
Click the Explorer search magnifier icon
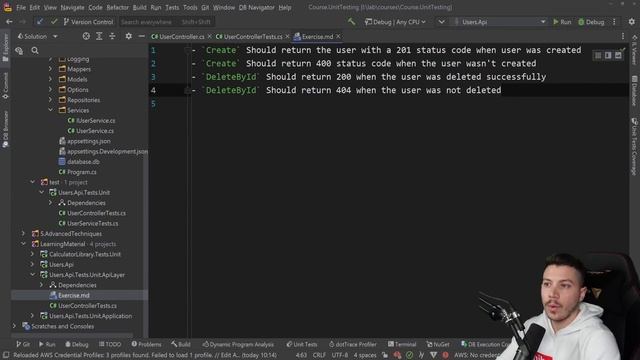click(35, 51)
